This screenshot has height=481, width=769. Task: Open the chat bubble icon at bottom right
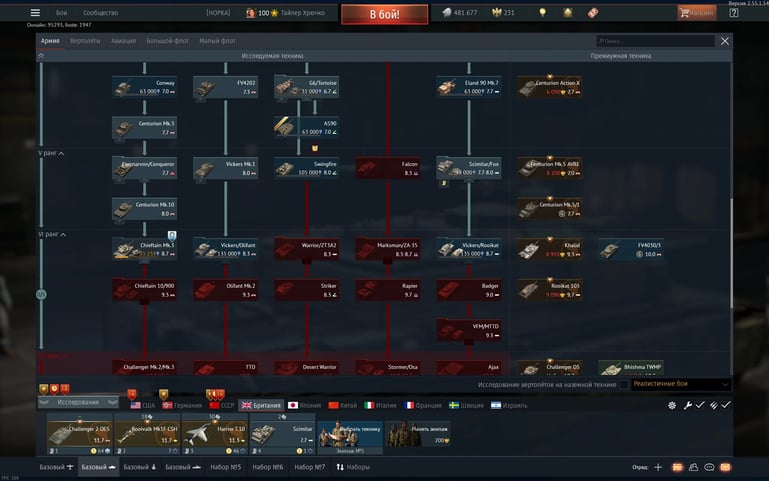pos(709,467)
